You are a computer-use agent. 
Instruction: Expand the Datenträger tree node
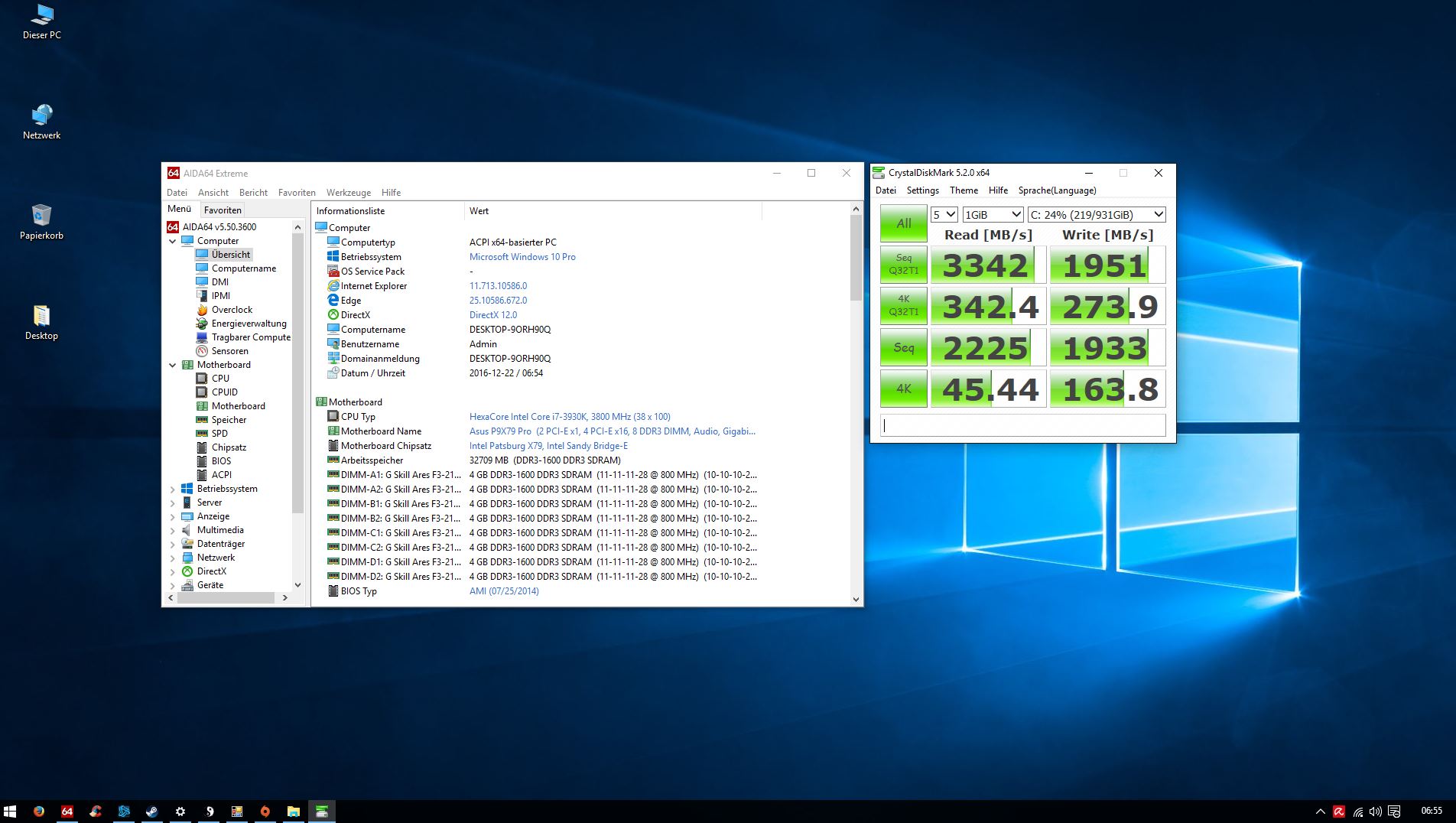click(x=173, y=544)
